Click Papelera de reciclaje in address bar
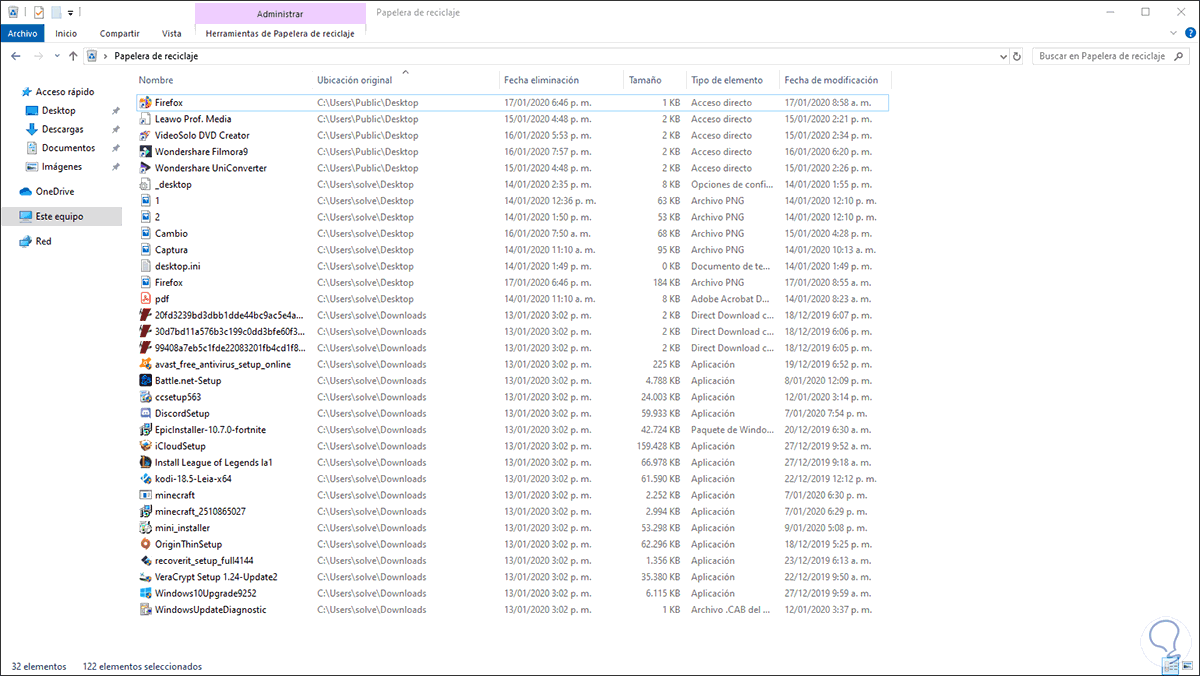This screenshot has height=676, width=1200. tap(156, 56)
